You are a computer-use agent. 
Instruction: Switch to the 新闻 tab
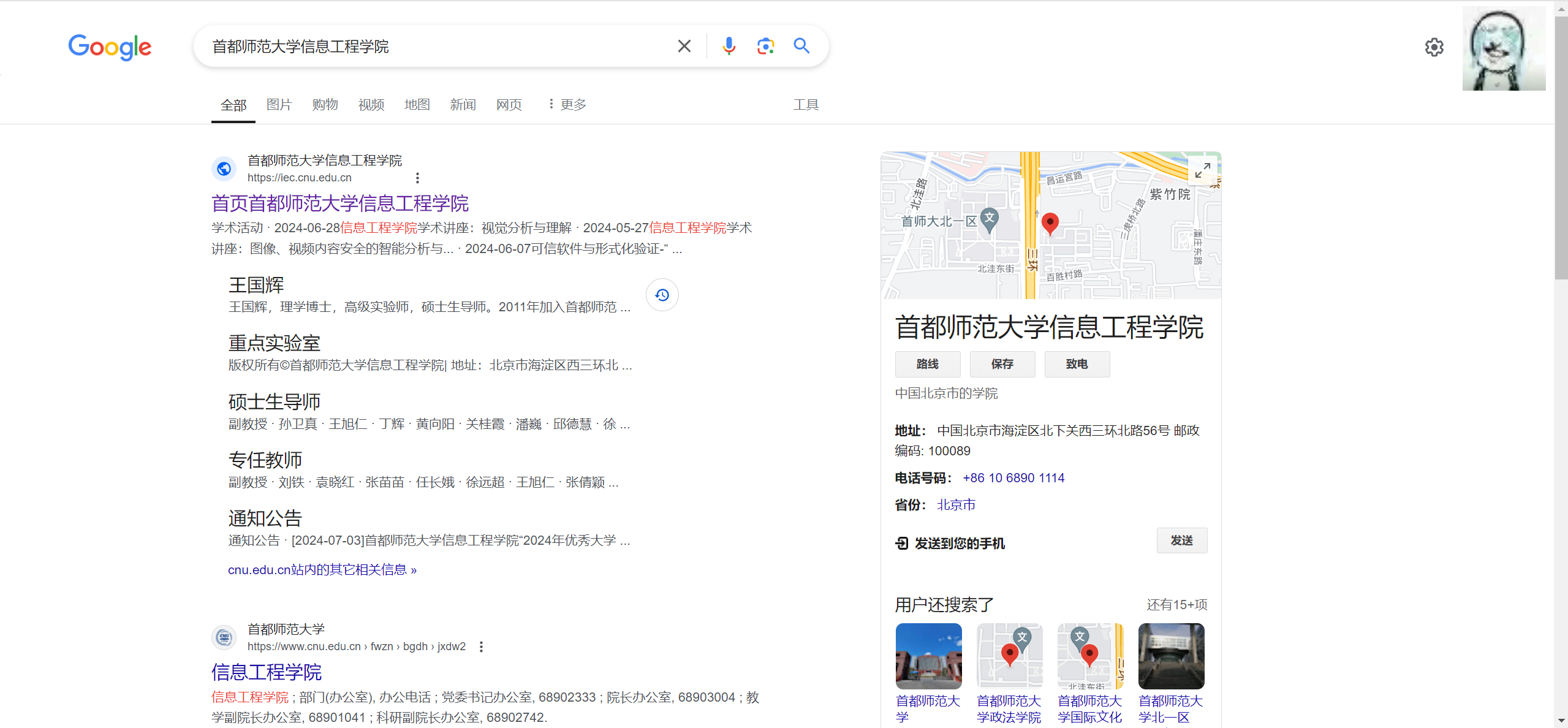(x=463, y=105)
